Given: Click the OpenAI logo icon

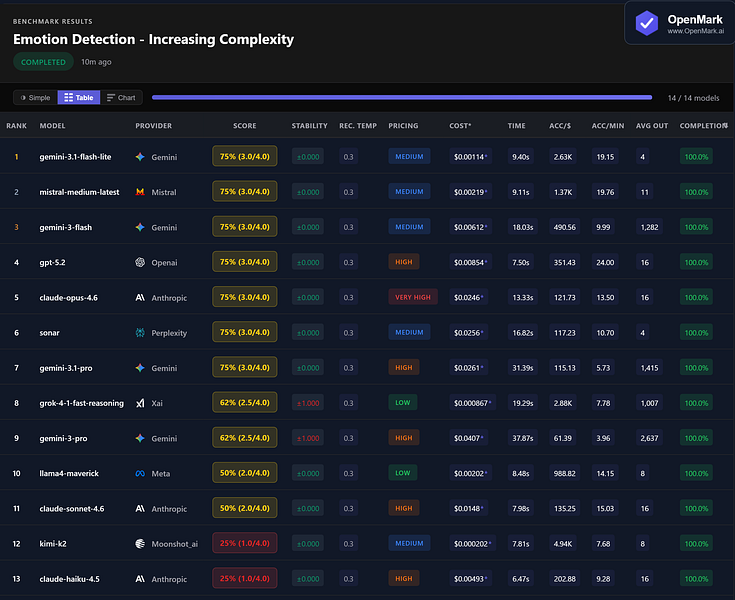Looking at the screenshot, I should (140, 262).
